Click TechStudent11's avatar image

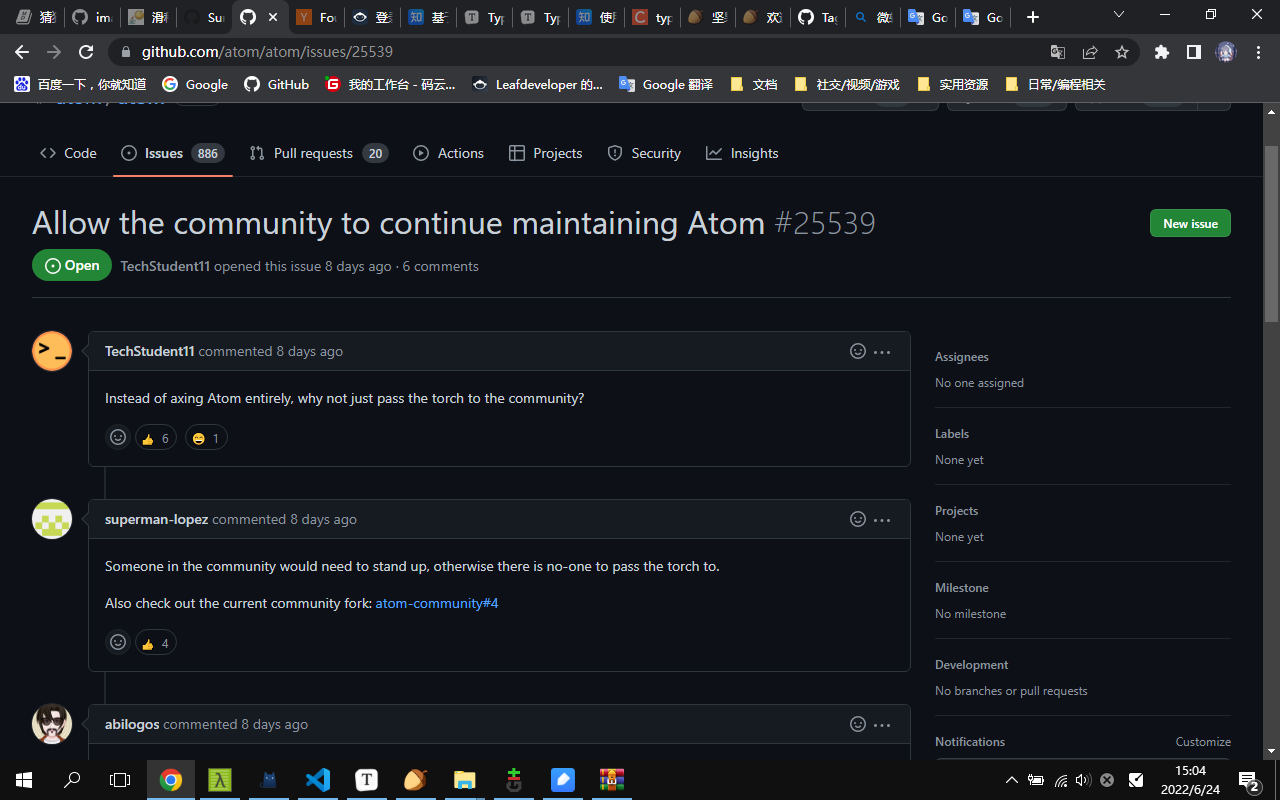[52, 351]
